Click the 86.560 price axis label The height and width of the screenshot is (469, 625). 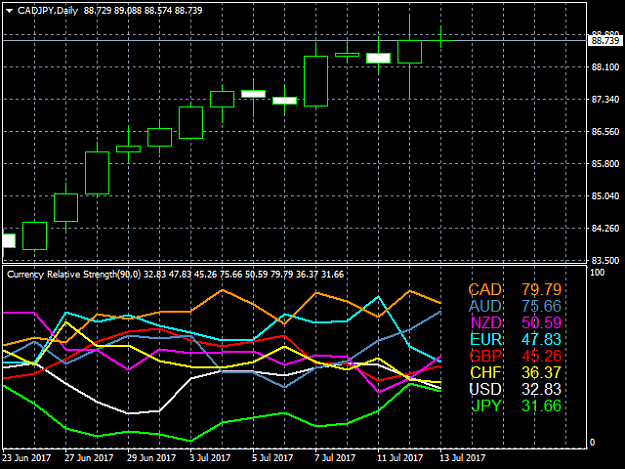point(605,131)
